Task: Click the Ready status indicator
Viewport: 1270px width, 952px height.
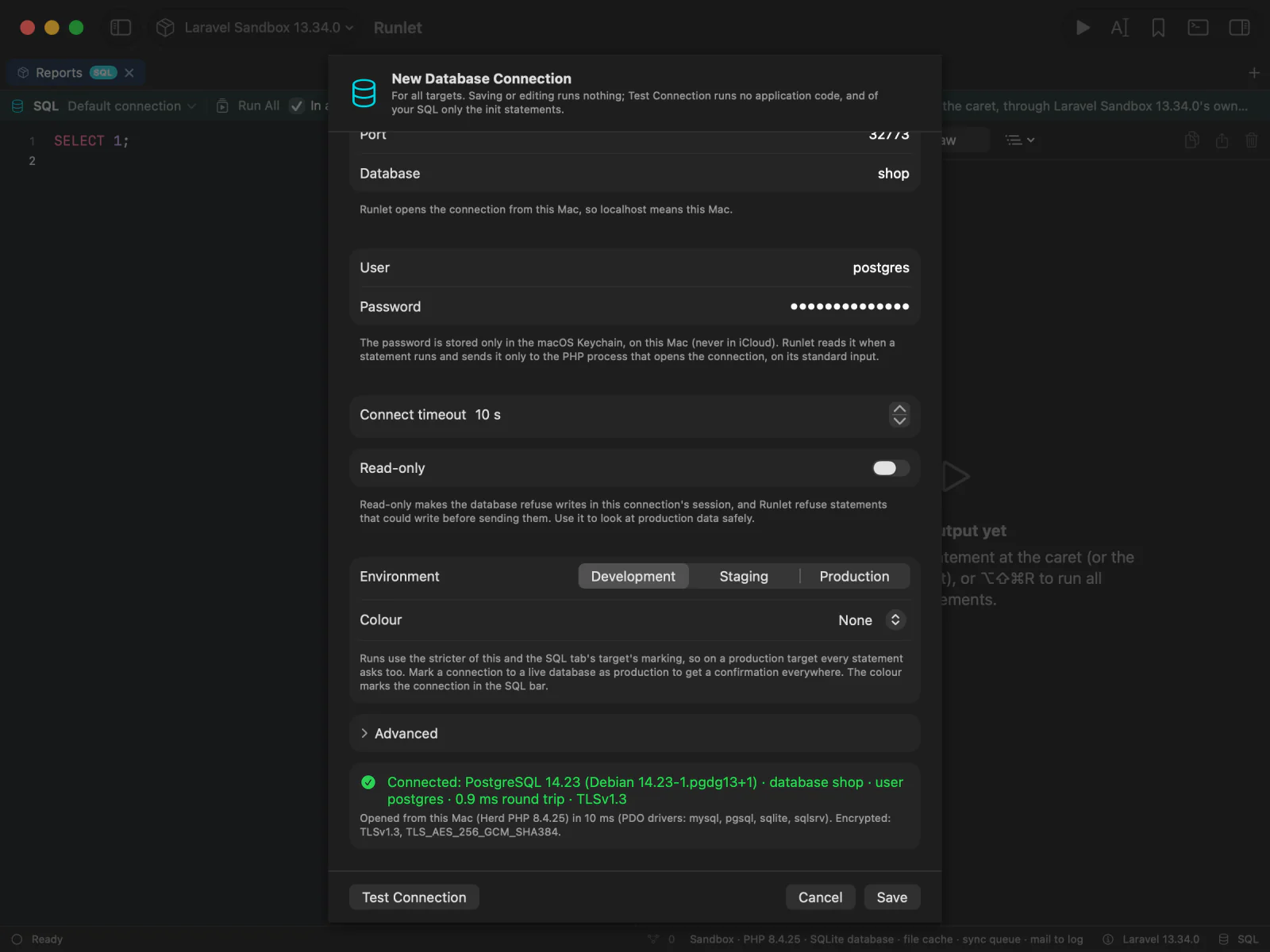Action: coord(37,939)
